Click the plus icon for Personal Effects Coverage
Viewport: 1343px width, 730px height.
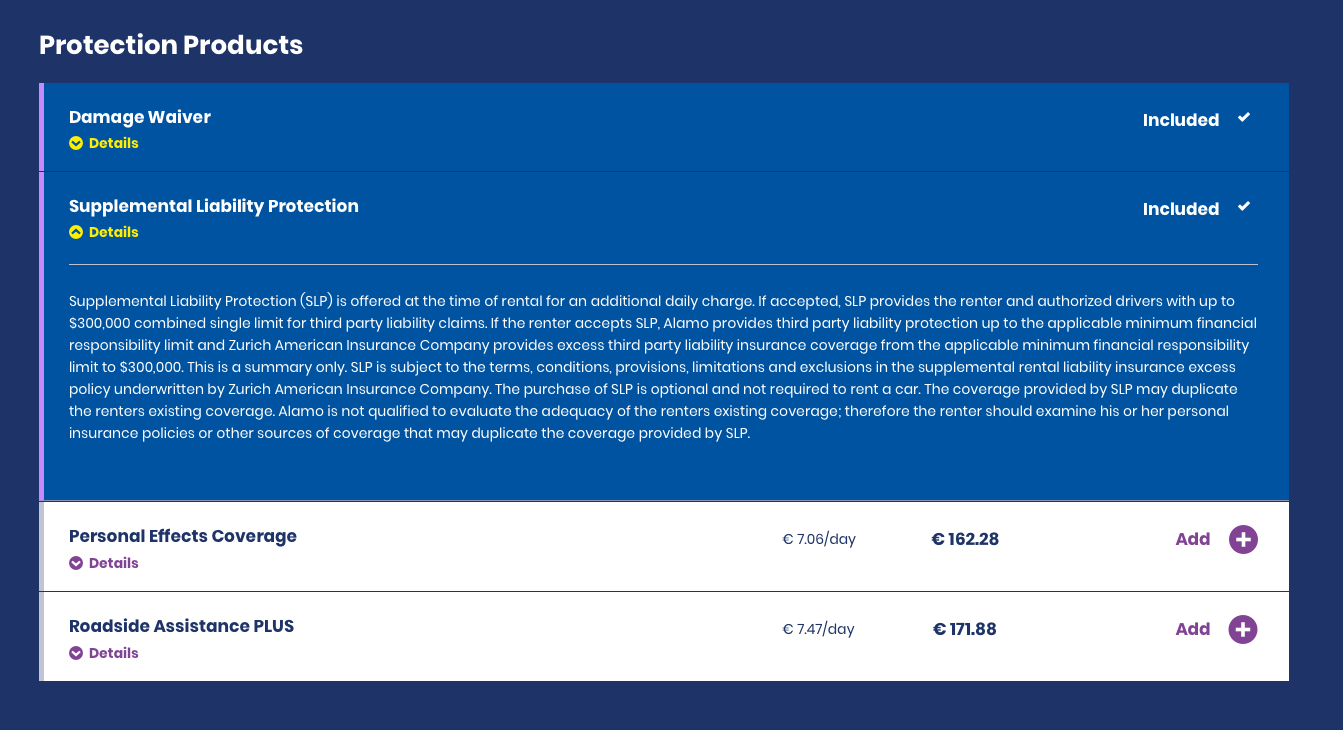(1243, 540)
